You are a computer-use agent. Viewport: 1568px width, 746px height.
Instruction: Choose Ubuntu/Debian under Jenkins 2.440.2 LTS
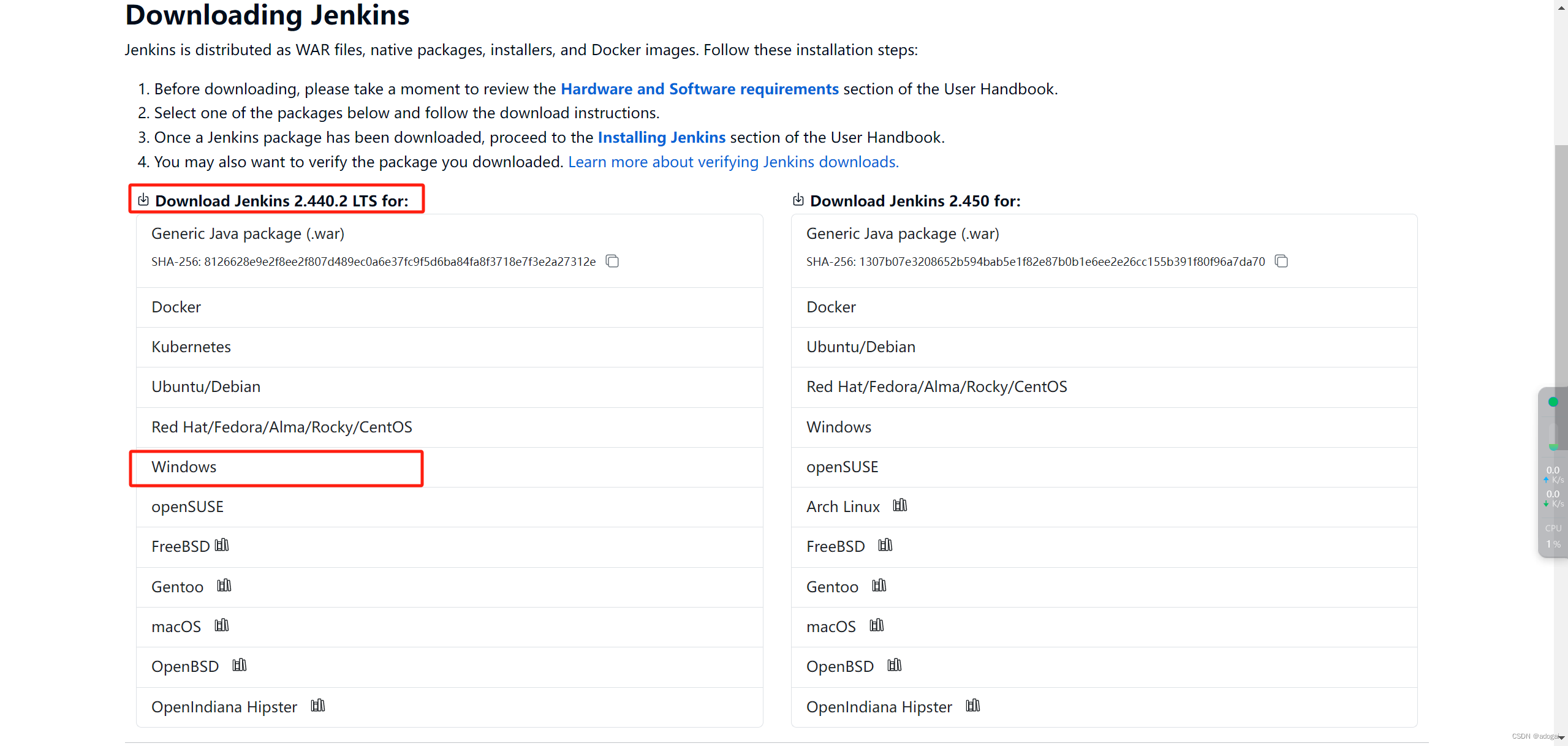click(450, 387)
